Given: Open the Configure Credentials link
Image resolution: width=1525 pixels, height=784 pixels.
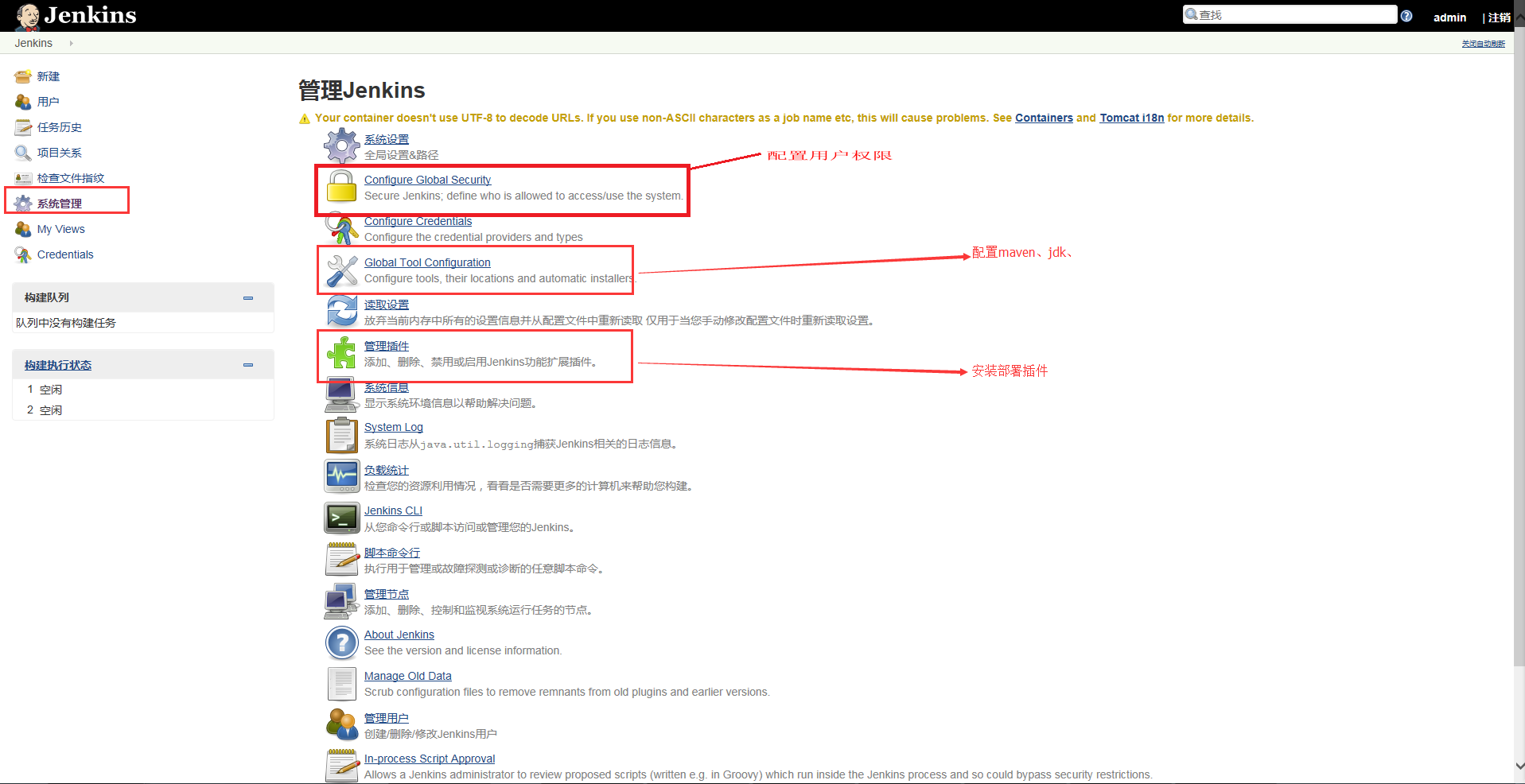Looking at the screenshot, I should (x=418, y=221).
